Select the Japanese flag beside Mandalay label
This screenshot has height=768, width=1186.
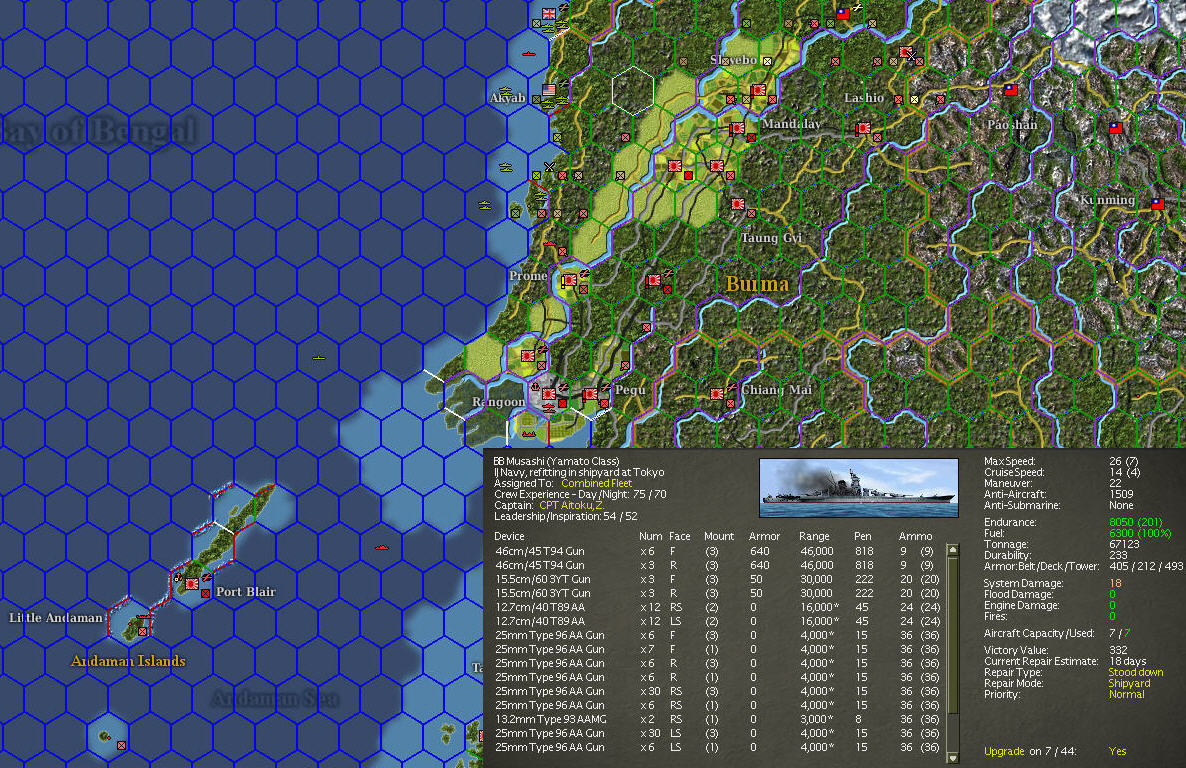click(x=737, y=129)
